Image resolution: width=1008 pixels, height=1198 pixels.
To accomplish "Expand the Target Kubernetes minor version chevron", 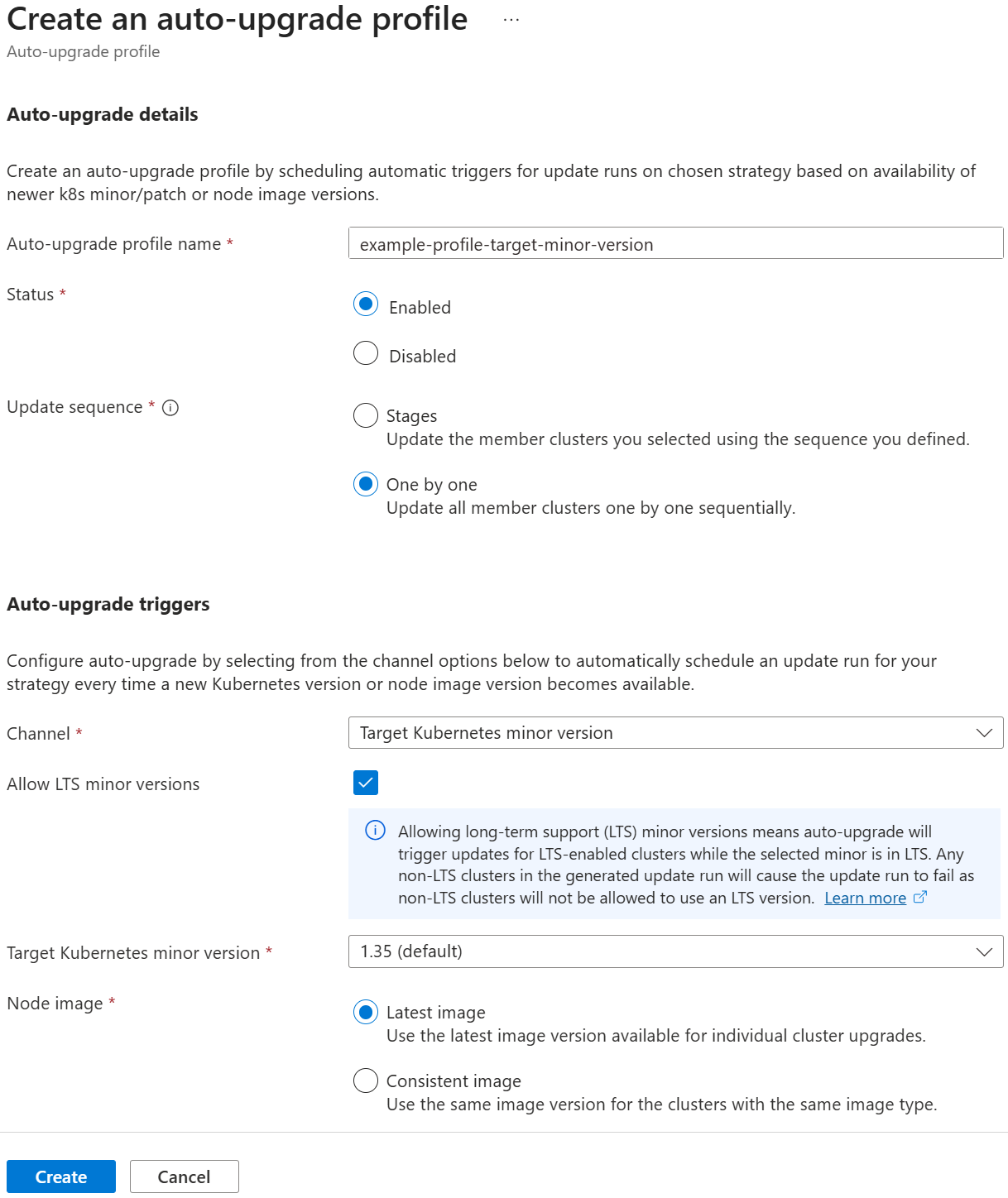I will point(984,951).
